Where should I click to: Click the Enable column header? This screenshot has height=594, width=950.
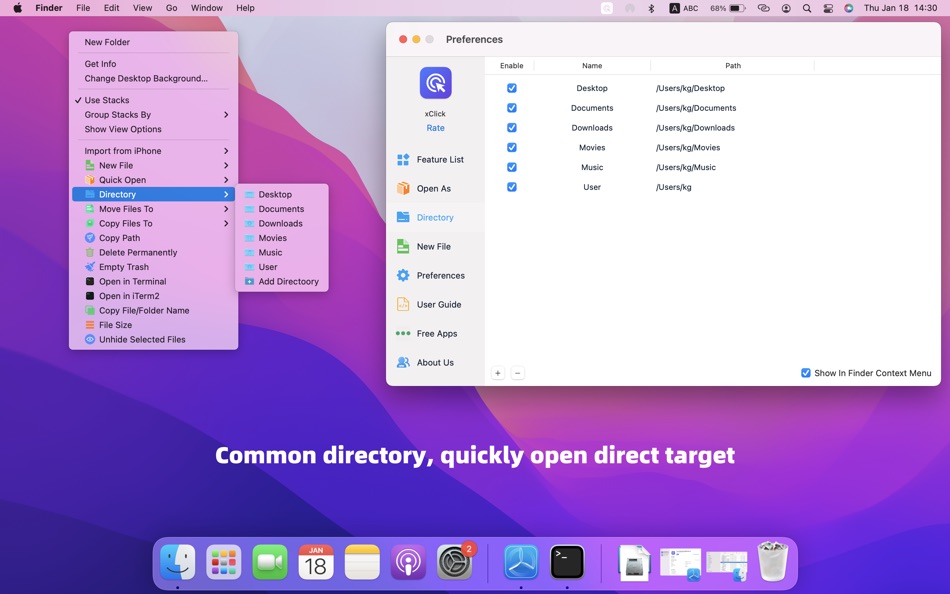tap(511, 65)
